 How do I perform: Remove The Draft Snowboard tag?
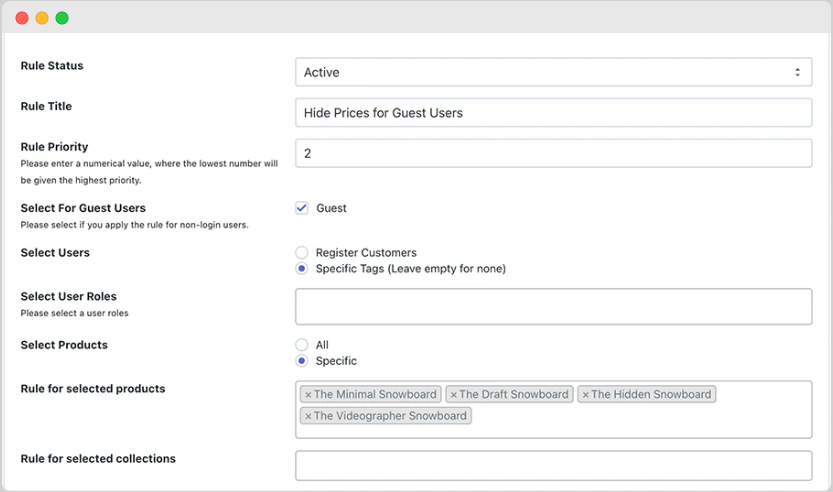coord(453,395)
